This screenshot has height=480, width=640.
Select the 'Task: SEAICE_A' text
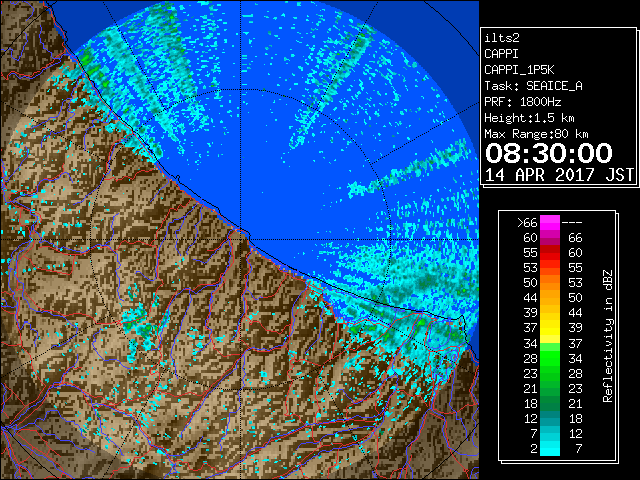[x=533, y=86]
